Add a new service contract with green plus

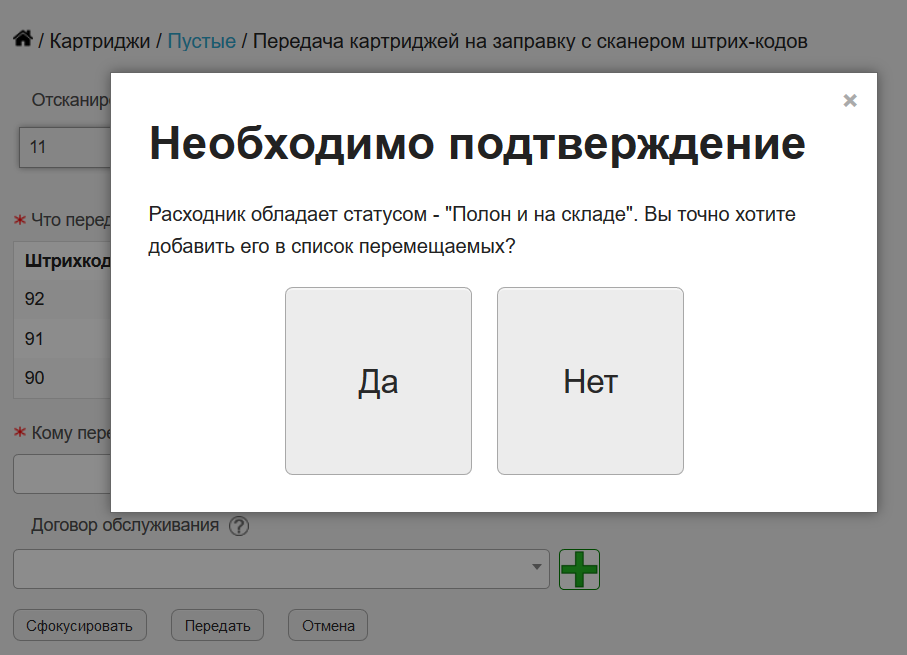579,569
